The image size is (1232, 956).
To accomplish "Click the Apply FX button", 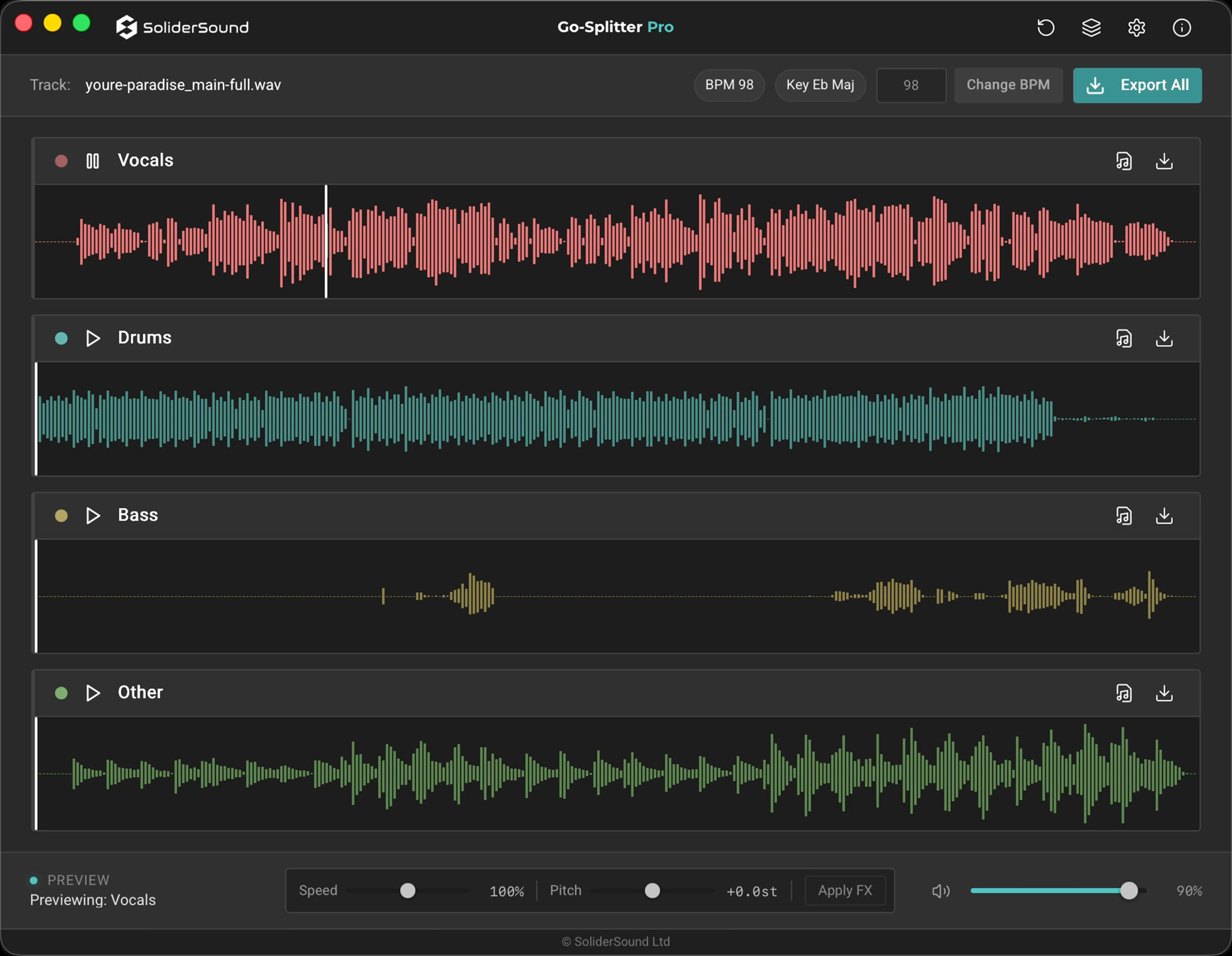I will pyautogui.click(x=845, y=891).
